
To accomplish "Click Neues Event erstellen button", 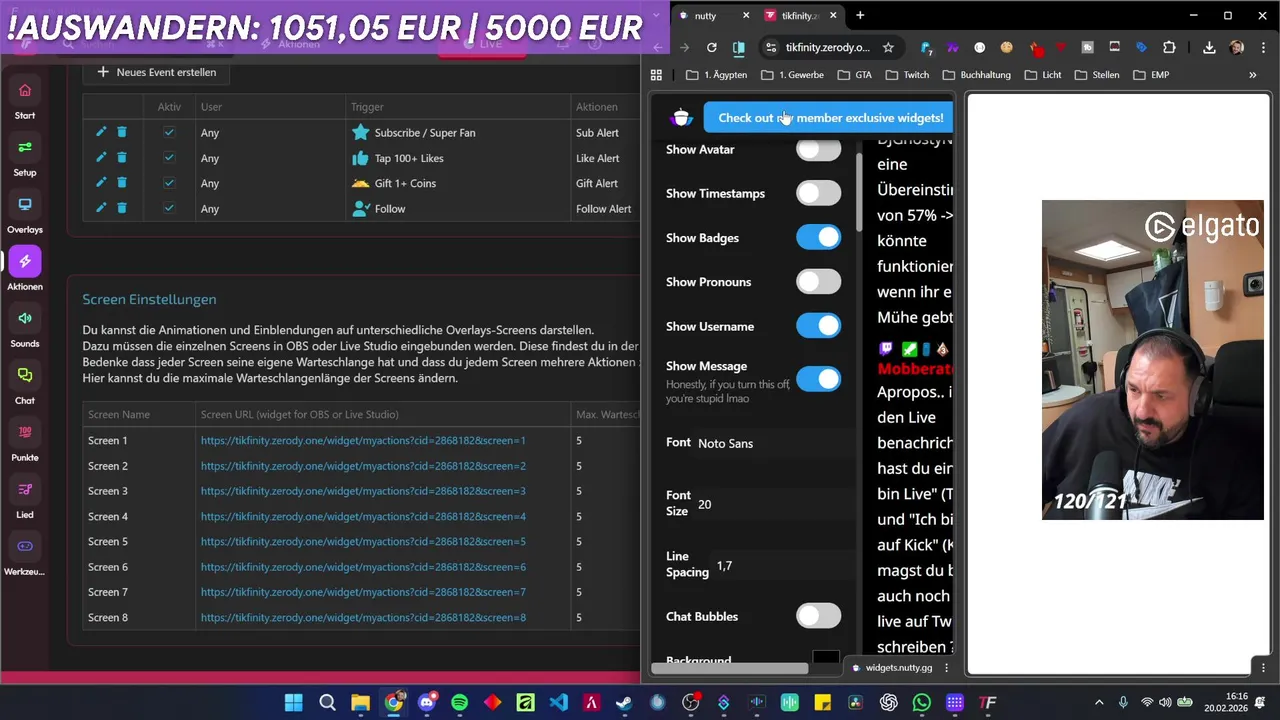I will point(156,72).
